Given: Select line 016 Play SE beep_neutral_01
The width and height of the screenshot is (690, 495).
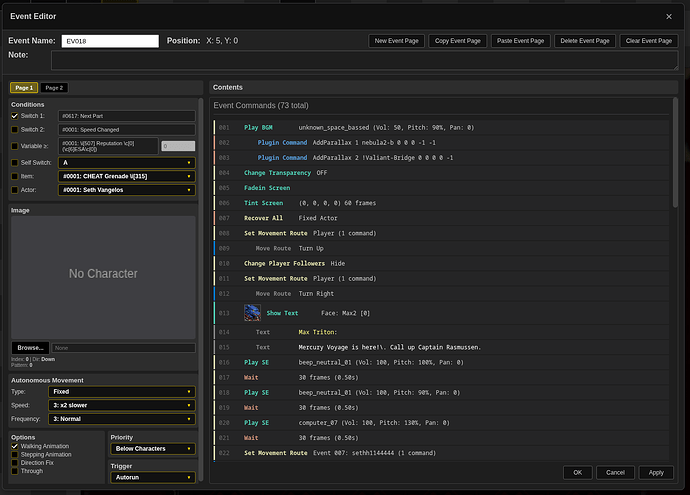Looking at the screenshot, I should [x=441, y=363].
